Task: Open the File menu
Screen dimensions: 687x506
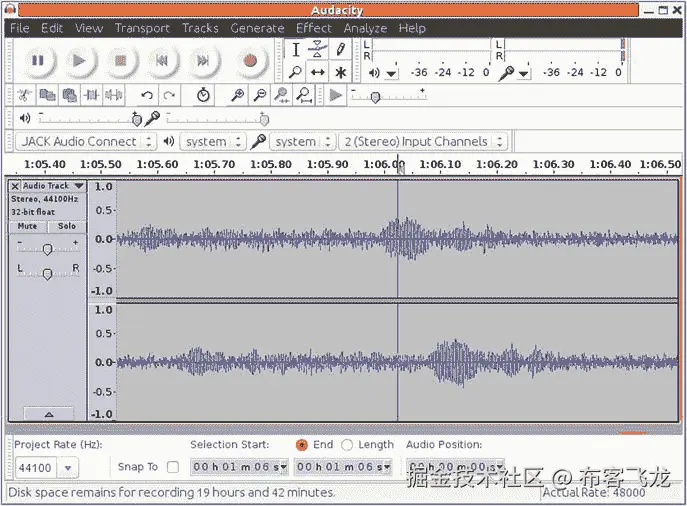Action: 20,28
